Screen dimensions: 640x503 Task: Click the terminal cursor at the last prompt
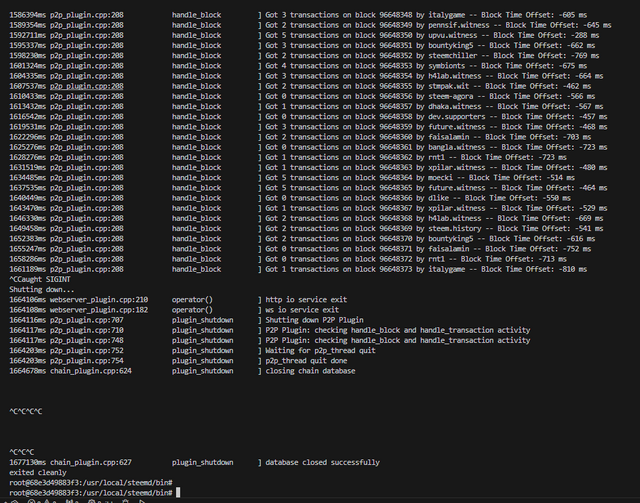point(178,493)
